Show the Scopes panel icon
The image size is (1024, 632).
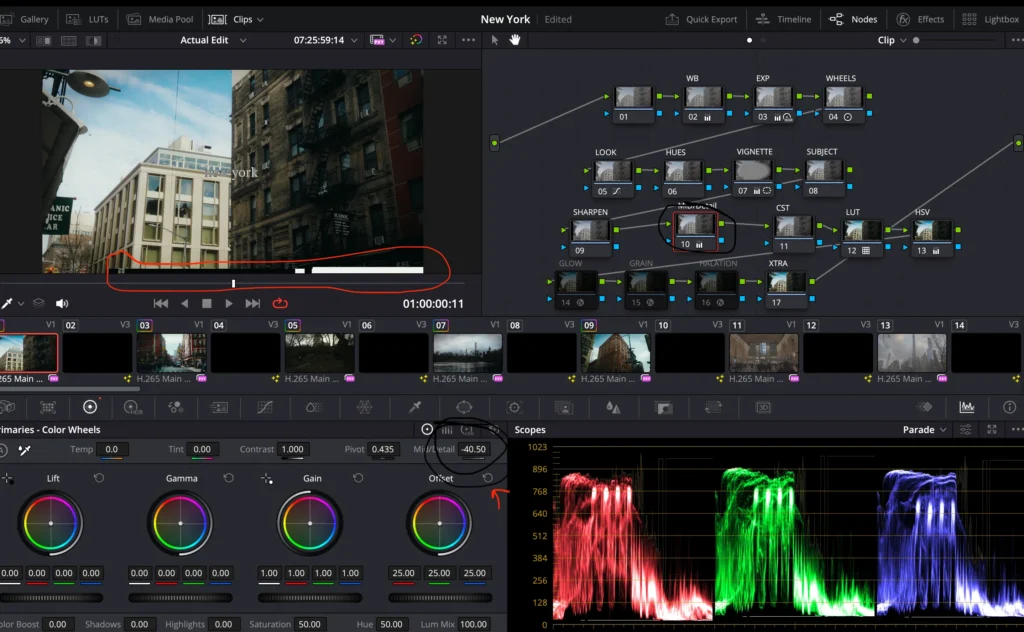tap(966, 407)
